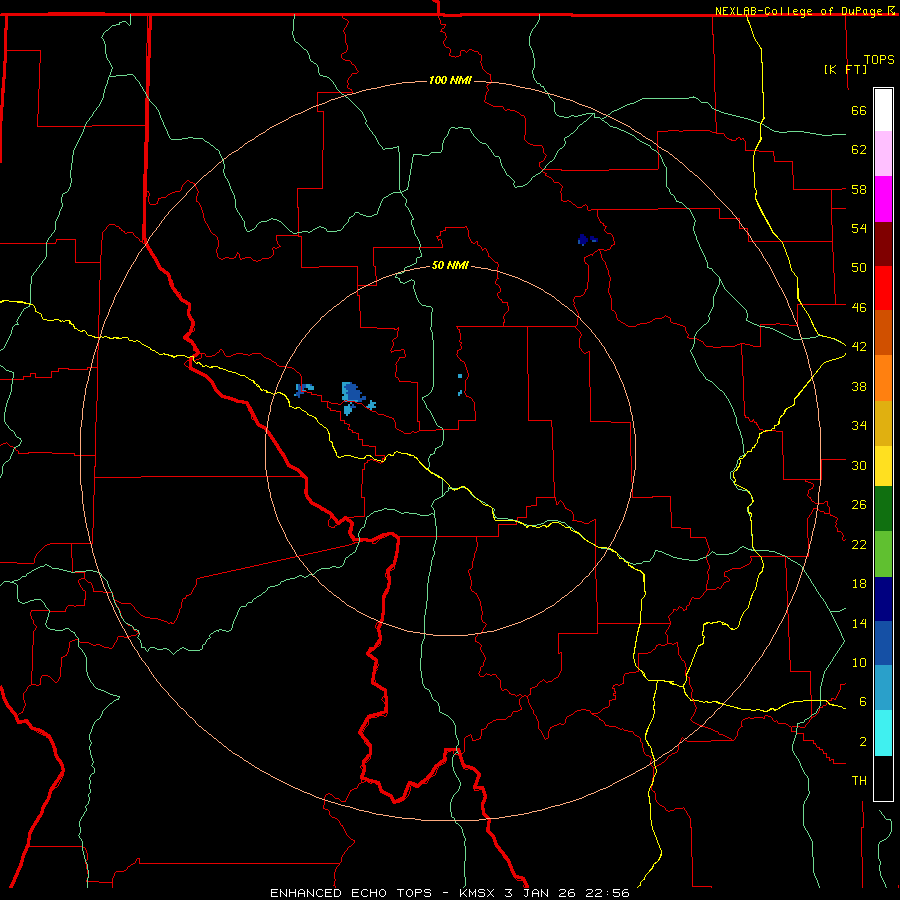Click the "10" legend value
Image resolution: width=900 pixels, height=900 pixels.
(x=859, y=662)
